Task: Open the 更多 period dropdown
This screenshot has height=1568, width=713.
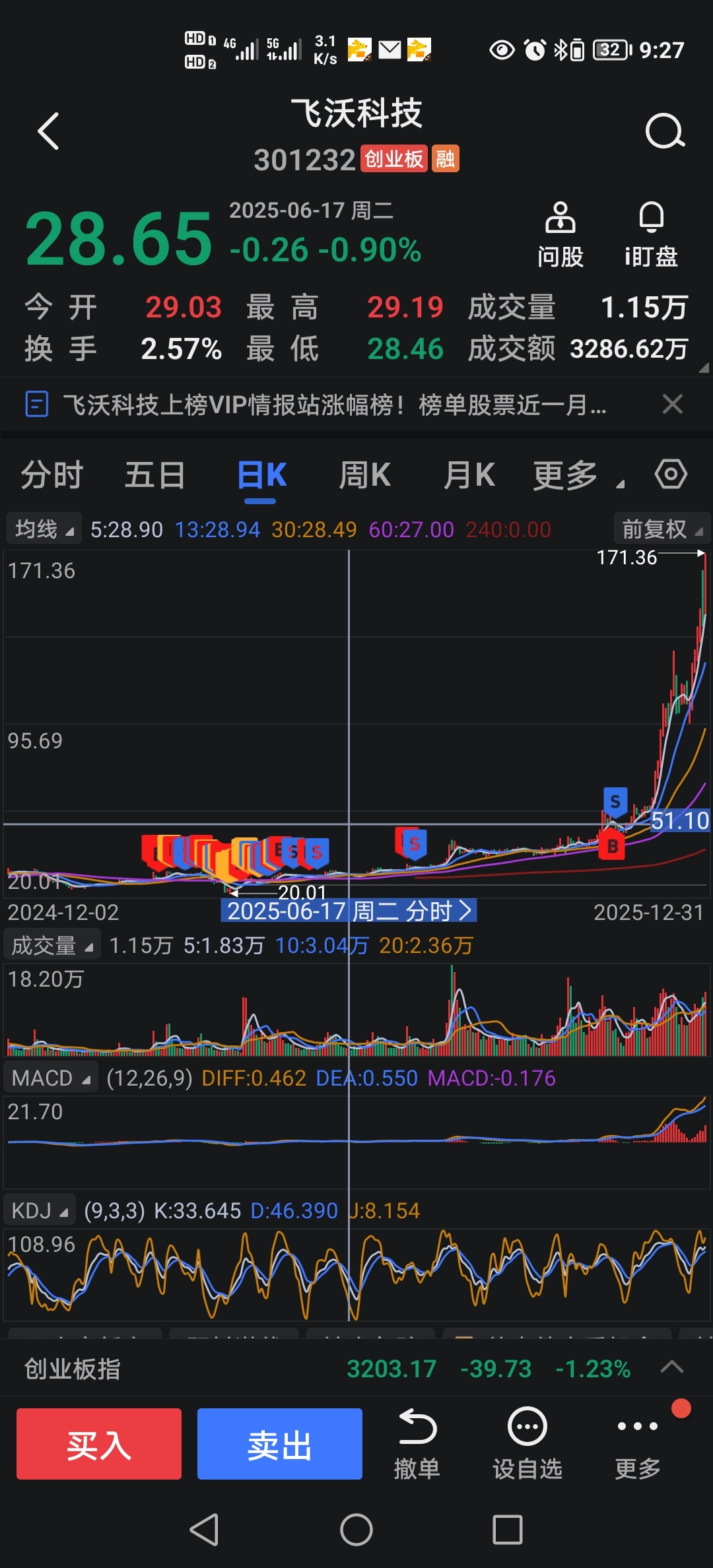Action: pos(578,475)
